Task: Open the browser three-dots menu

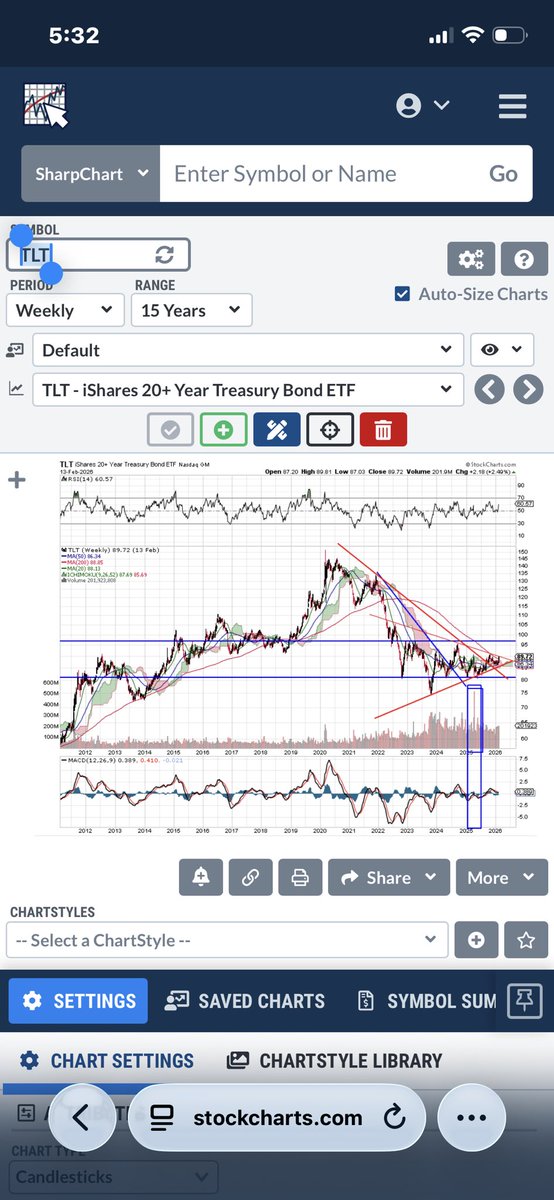Action: (470, 1117)
